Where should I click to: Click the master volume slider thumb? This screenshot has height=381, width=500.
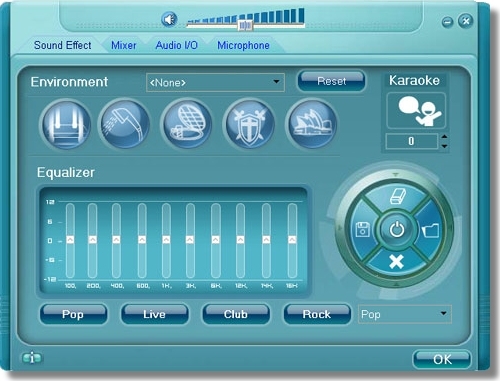[x=245, y=25]
